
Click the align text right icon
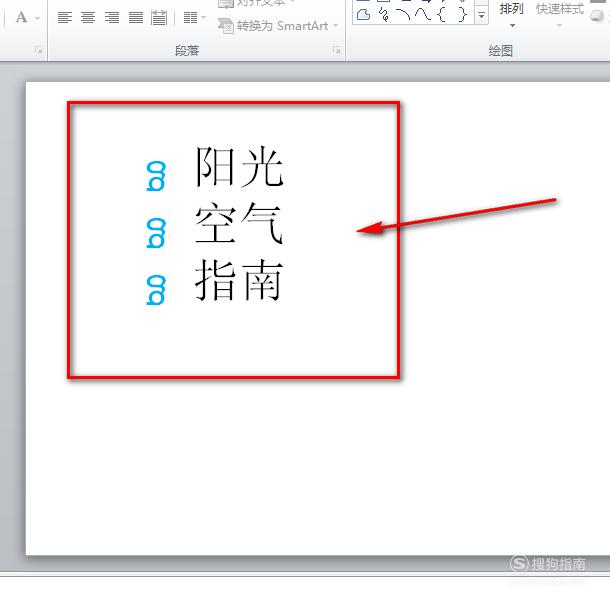(112, 18)
